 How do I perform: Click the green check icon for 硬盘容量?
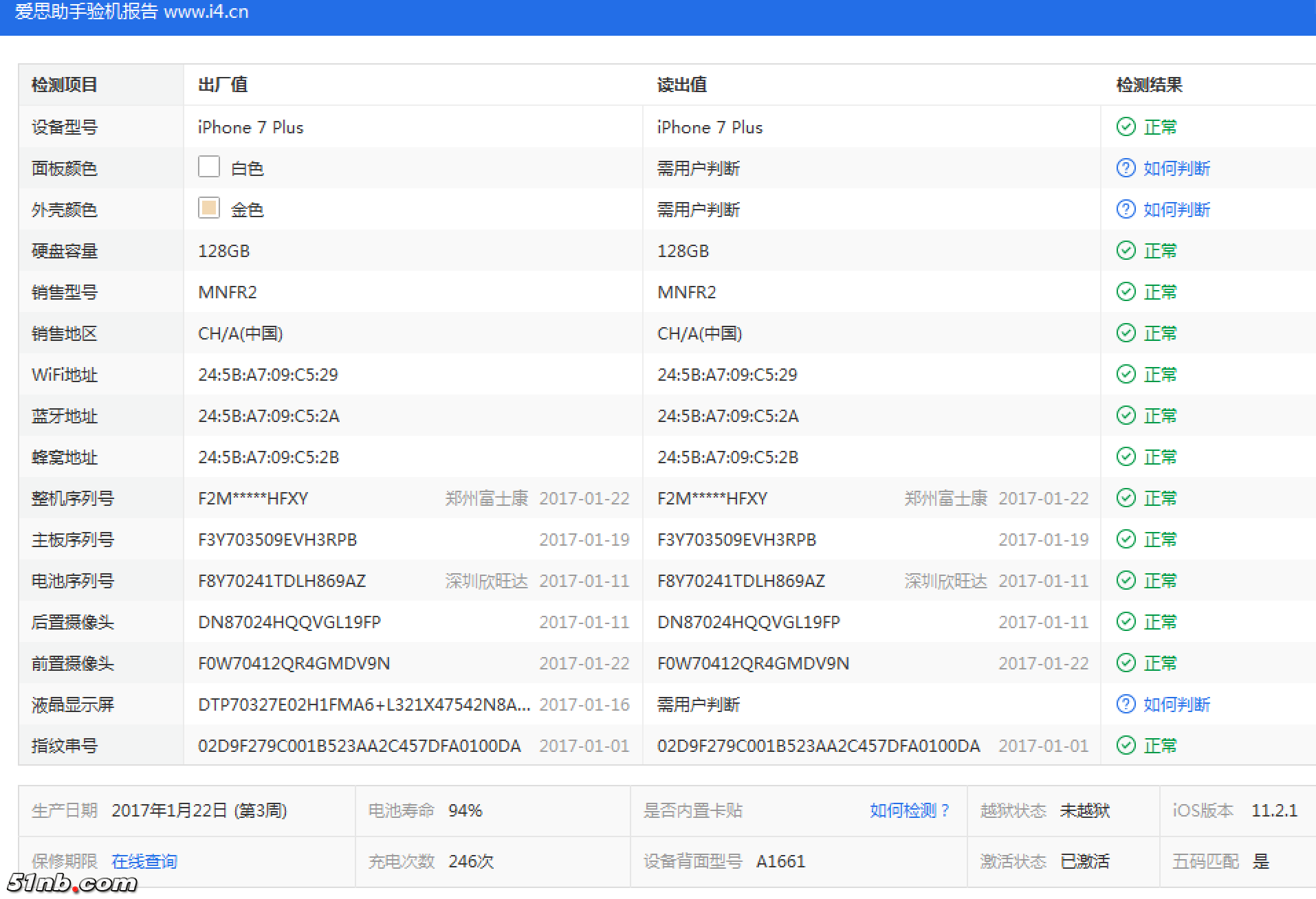click(1126, 250)
